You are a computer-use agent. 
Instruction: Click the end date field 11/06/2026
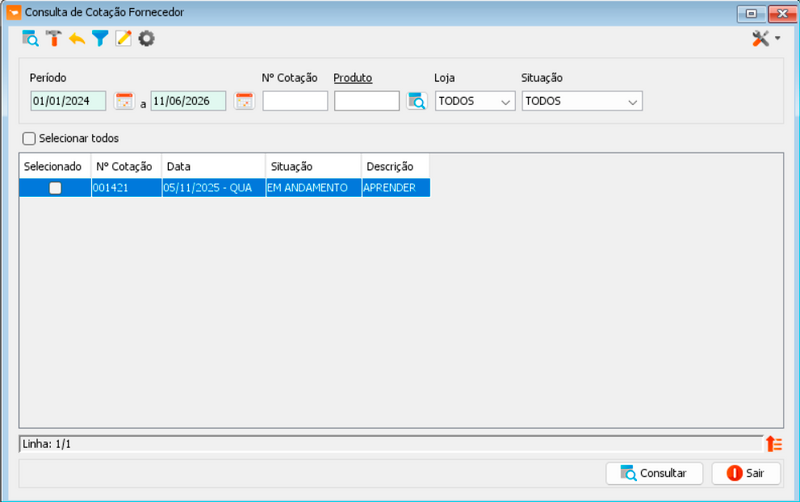coord(188,101)
